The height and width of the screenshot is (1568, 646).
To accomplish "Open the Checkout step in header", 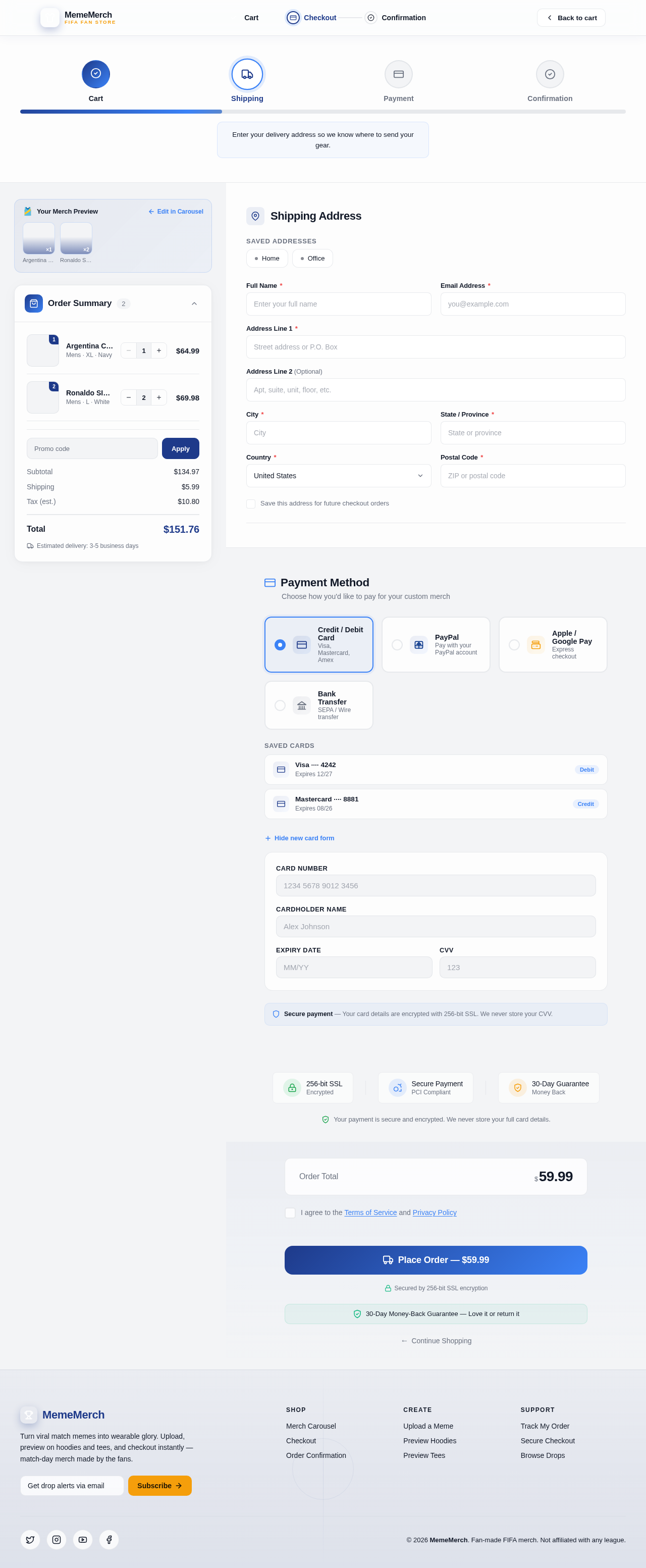I will pyautogui.click(x=311, y=18).
